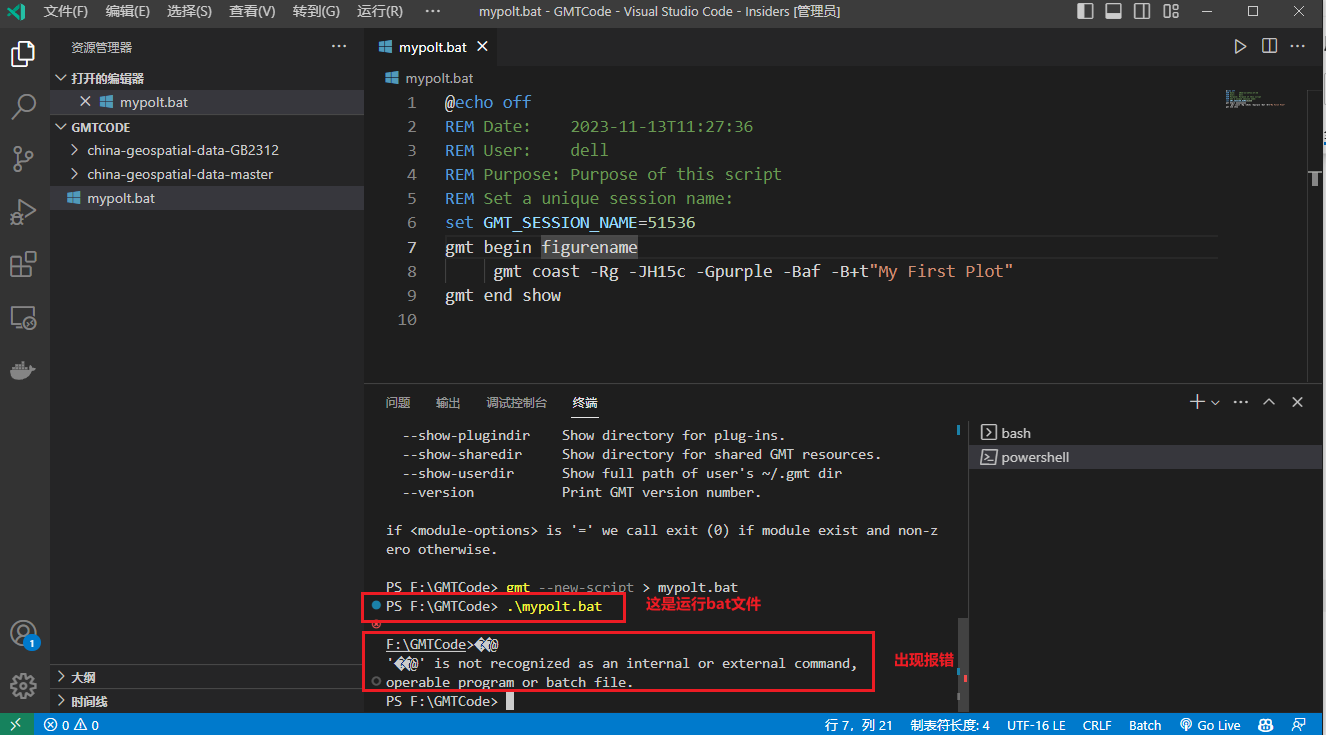Click the editor minimap preview
The image size is (1326, 735).
pos(1254,98)
